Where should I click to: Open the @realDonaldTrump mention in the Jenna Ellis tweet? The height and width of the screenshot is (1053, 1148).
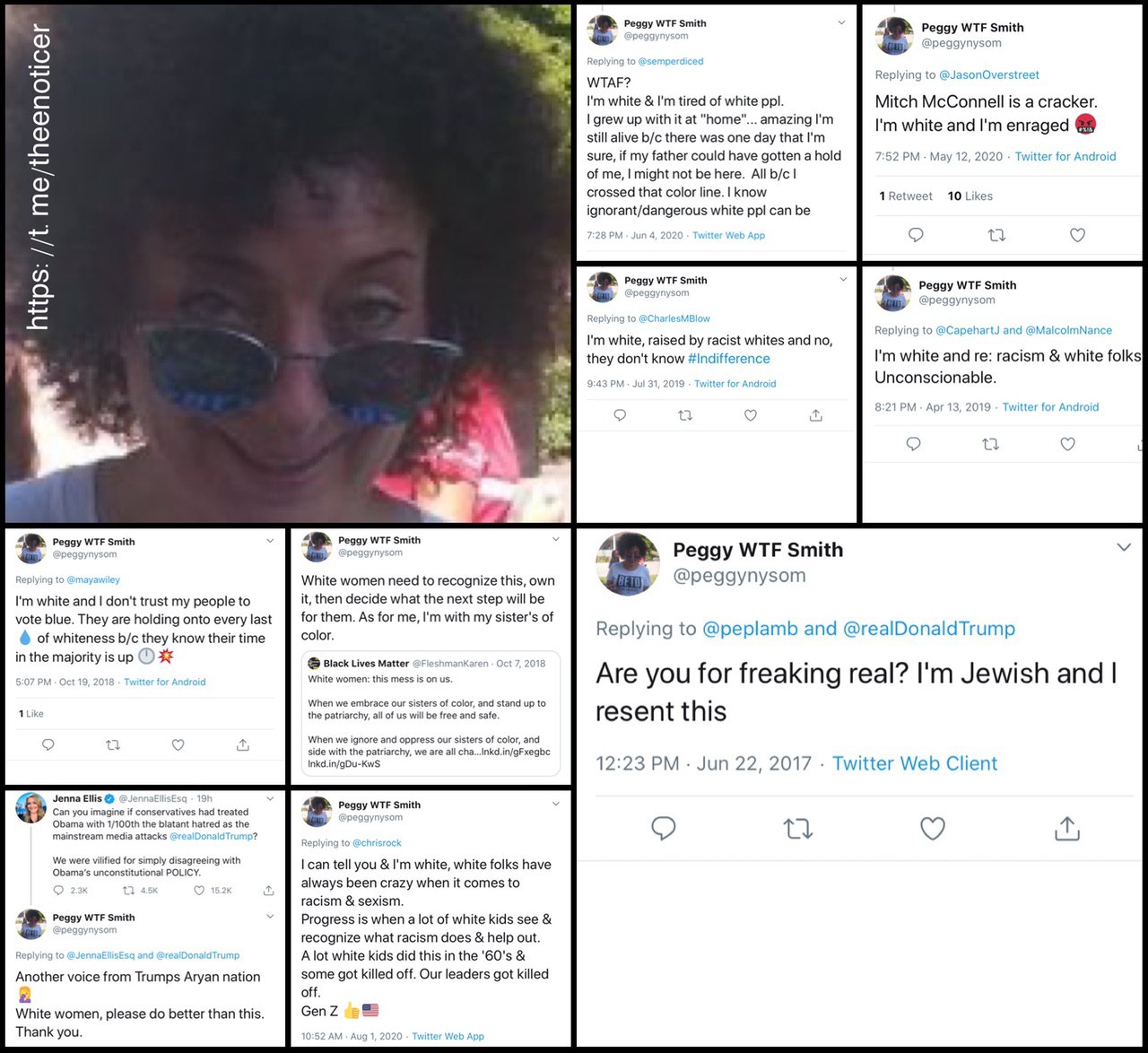point(213,836)
